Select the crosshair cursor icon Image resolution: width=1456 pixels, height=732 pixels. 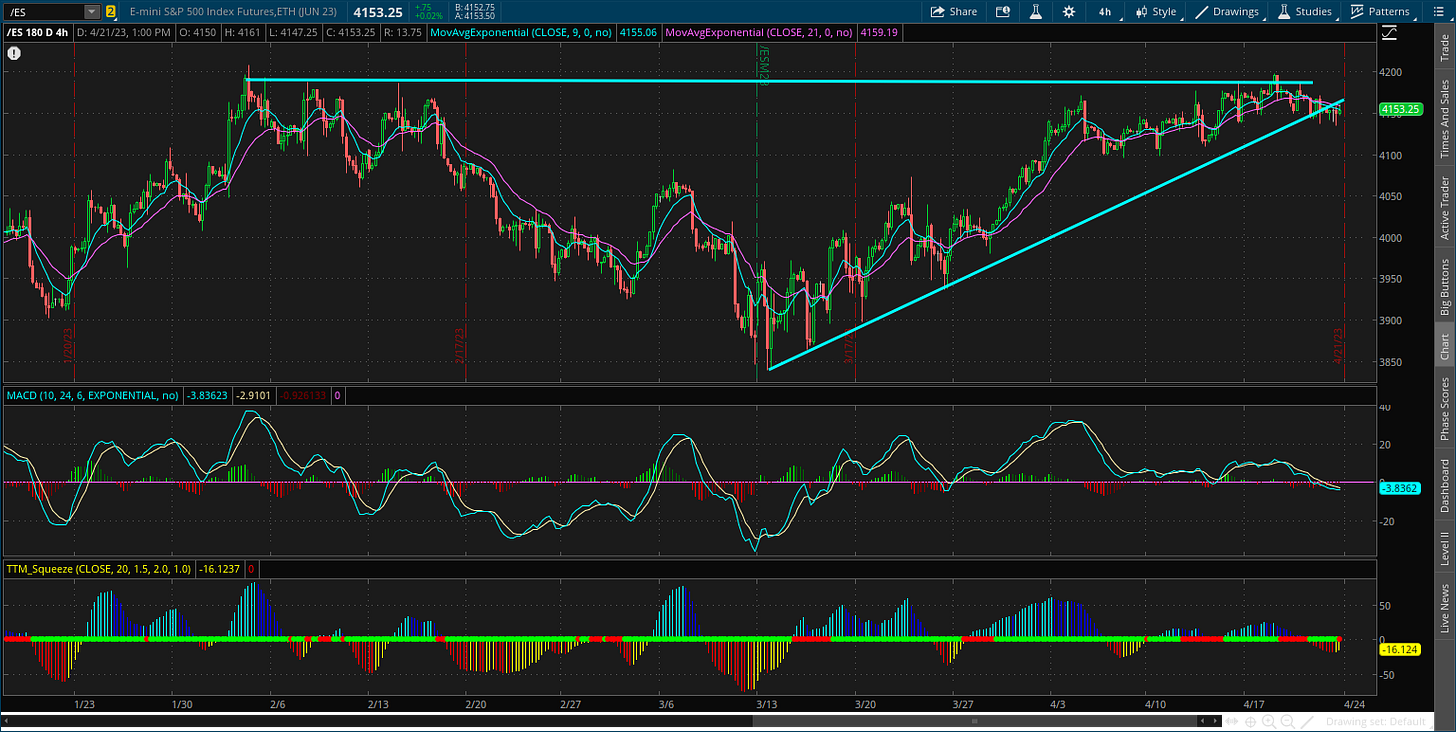[x=1251, y=721]
